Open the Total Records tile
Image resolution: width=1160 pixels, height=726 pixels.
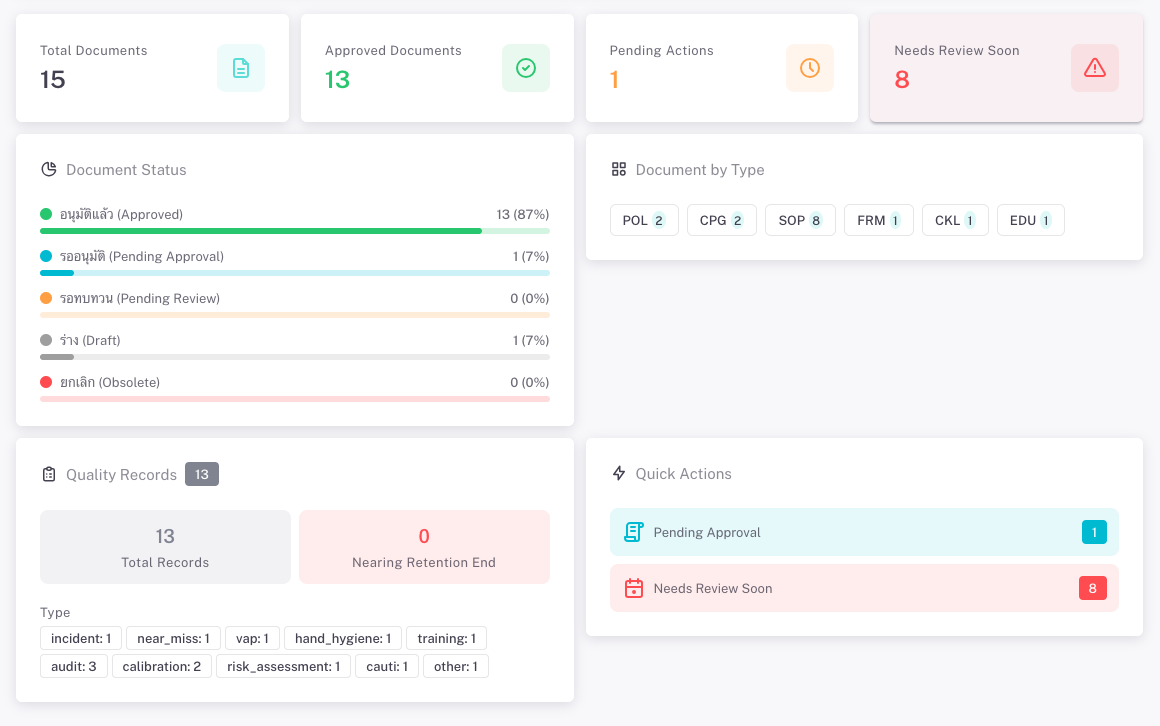pyautogui.click(x=165, y=547)
